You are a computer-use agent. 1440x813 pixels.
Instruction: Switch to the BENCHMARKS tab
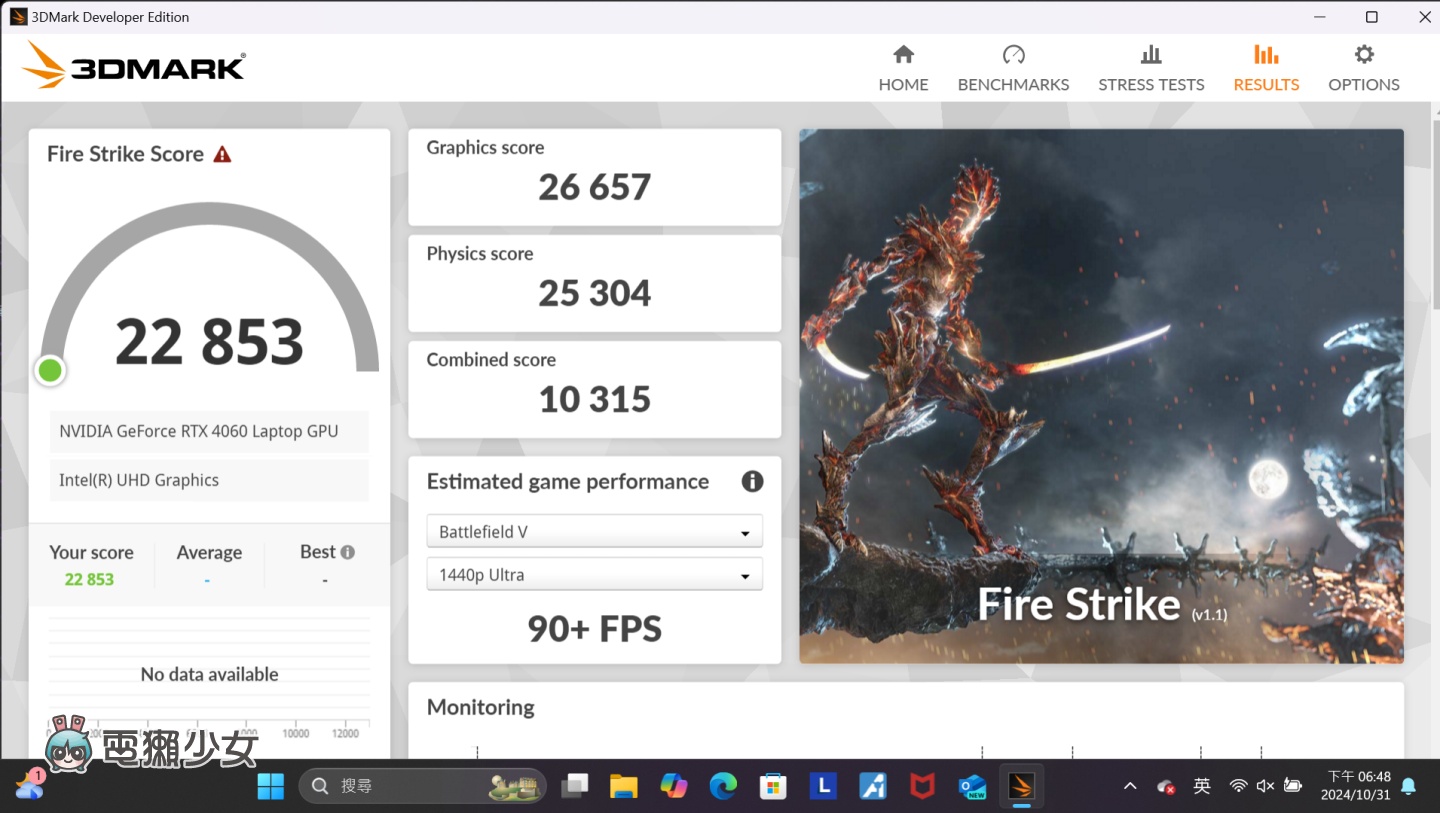click(x=1013, y=69)
